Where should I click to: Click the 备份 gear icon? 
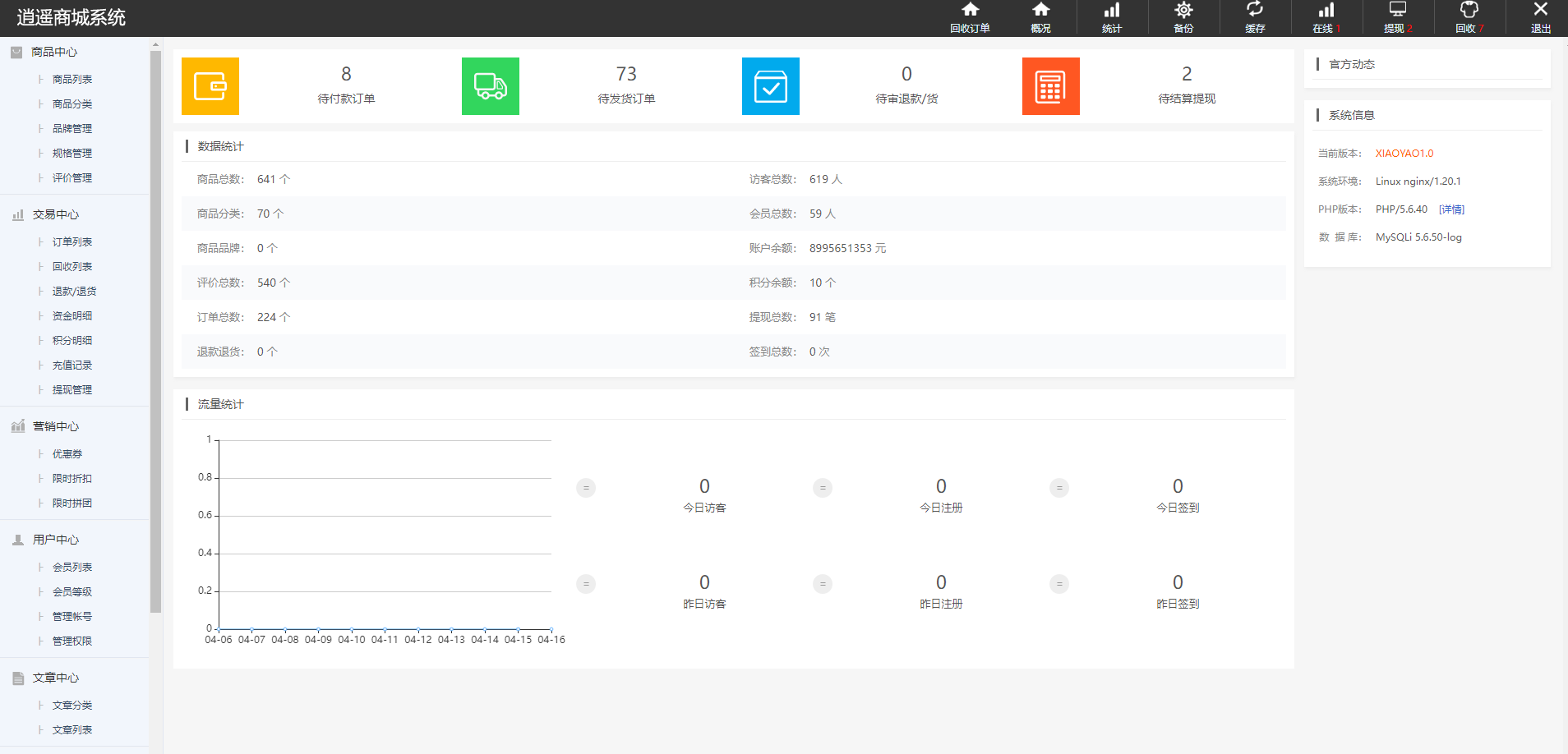click(1183, 17)
